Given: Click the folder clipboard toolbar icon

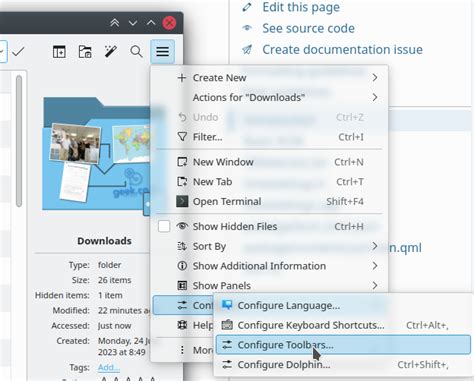Looking at the screenshot, I should click(x=85, y=52).
